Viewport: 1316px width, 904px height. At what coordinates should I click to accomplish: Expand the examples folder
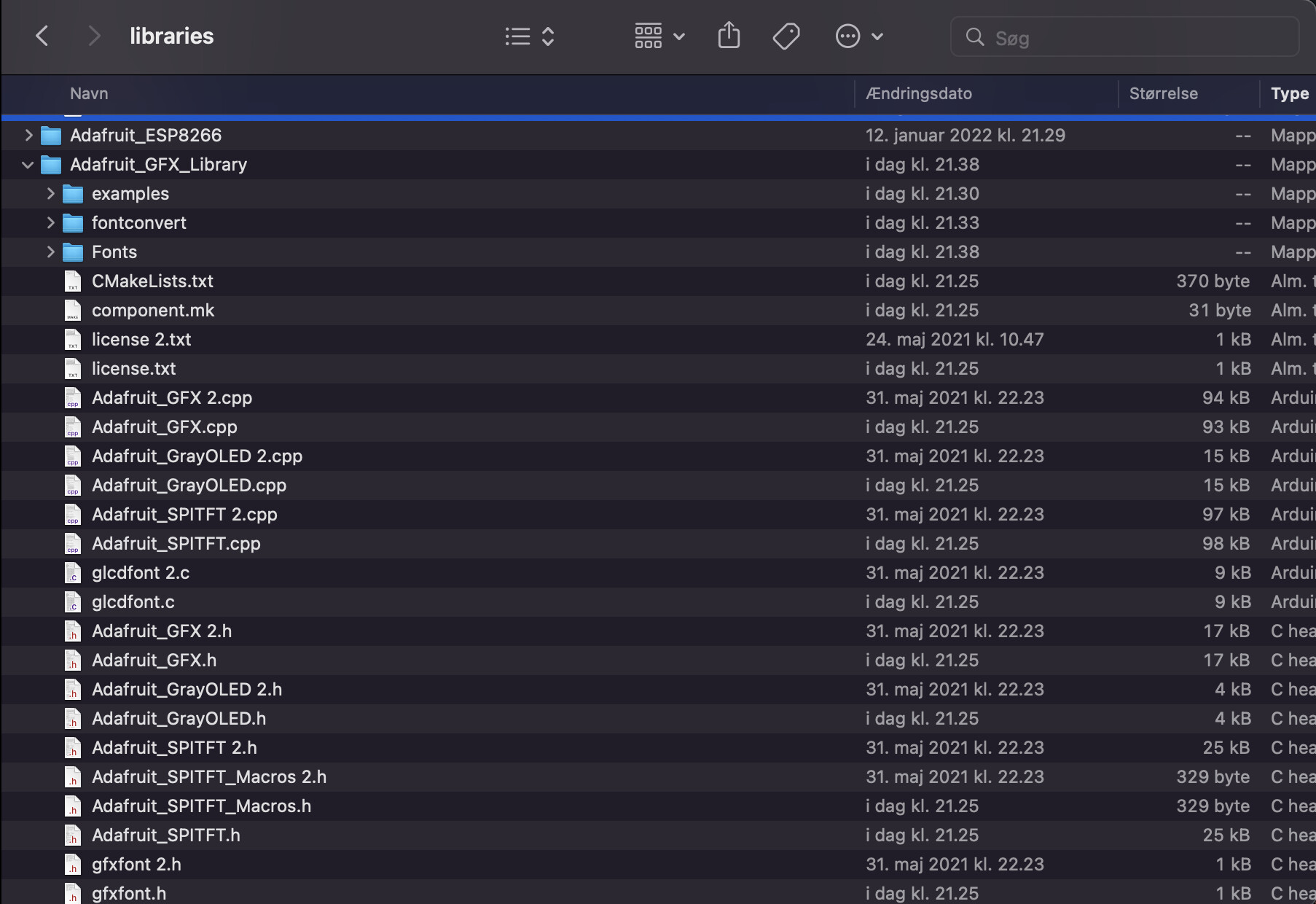(50, 193)
